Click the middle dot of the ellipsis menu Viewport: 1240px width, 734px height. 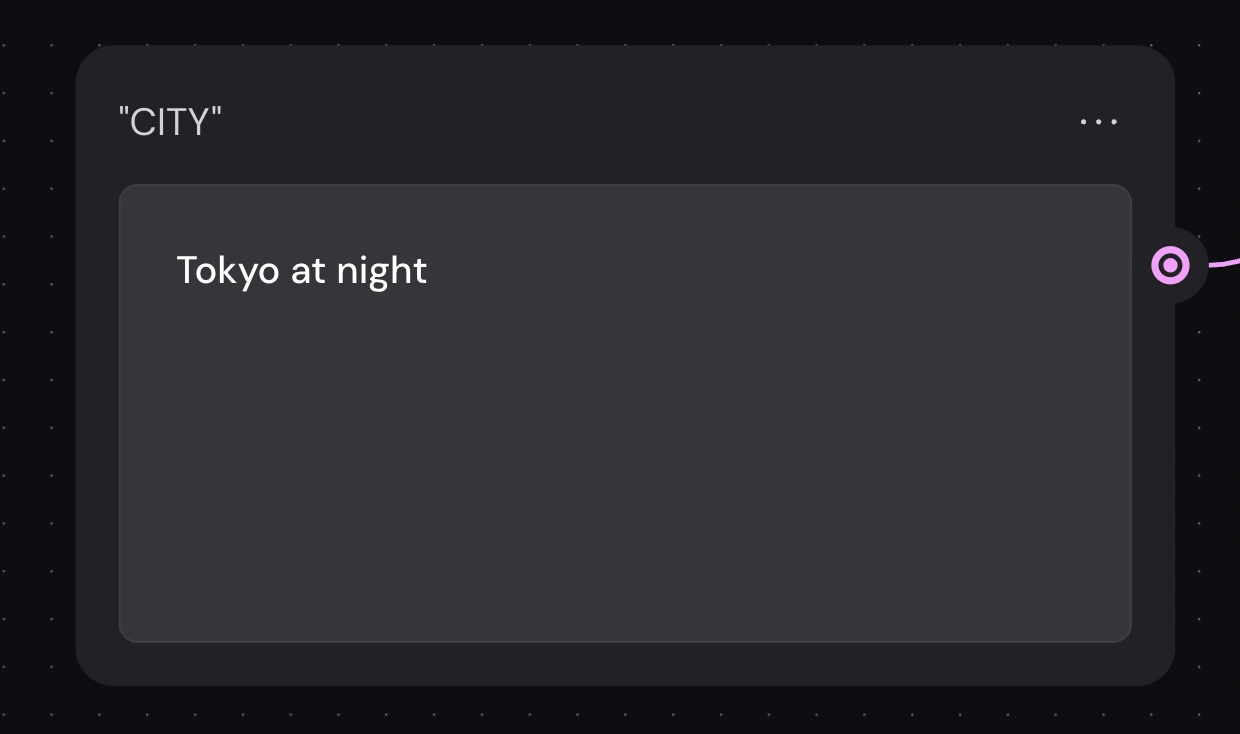click(1099, 122)
